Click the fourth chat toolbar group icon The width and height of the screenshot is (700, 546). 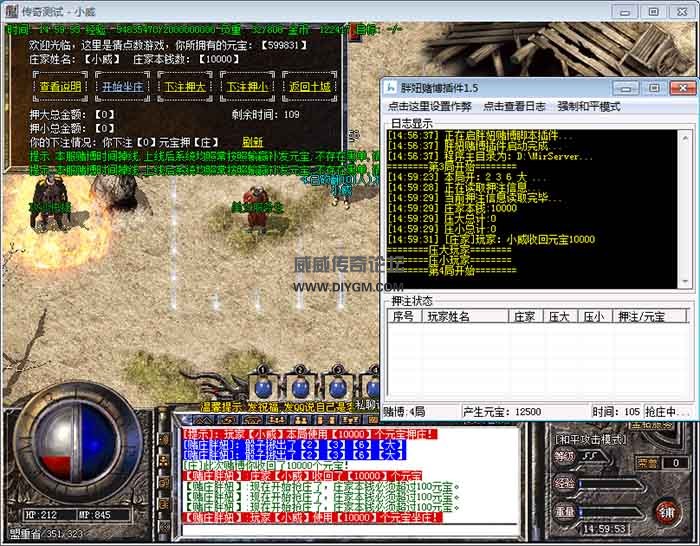tap(277, 420)
